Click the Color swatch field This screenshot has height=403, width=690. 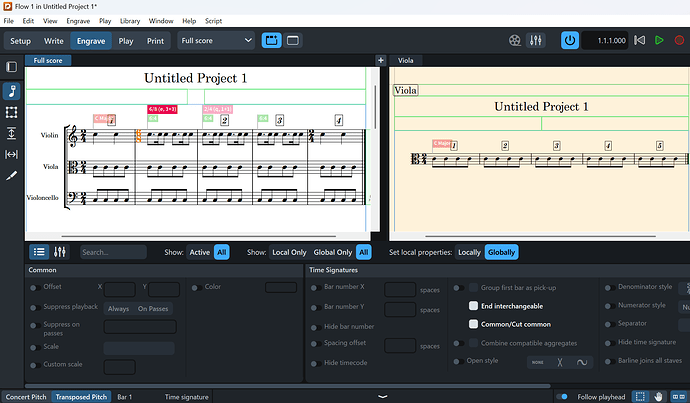[x=281, y=288]
